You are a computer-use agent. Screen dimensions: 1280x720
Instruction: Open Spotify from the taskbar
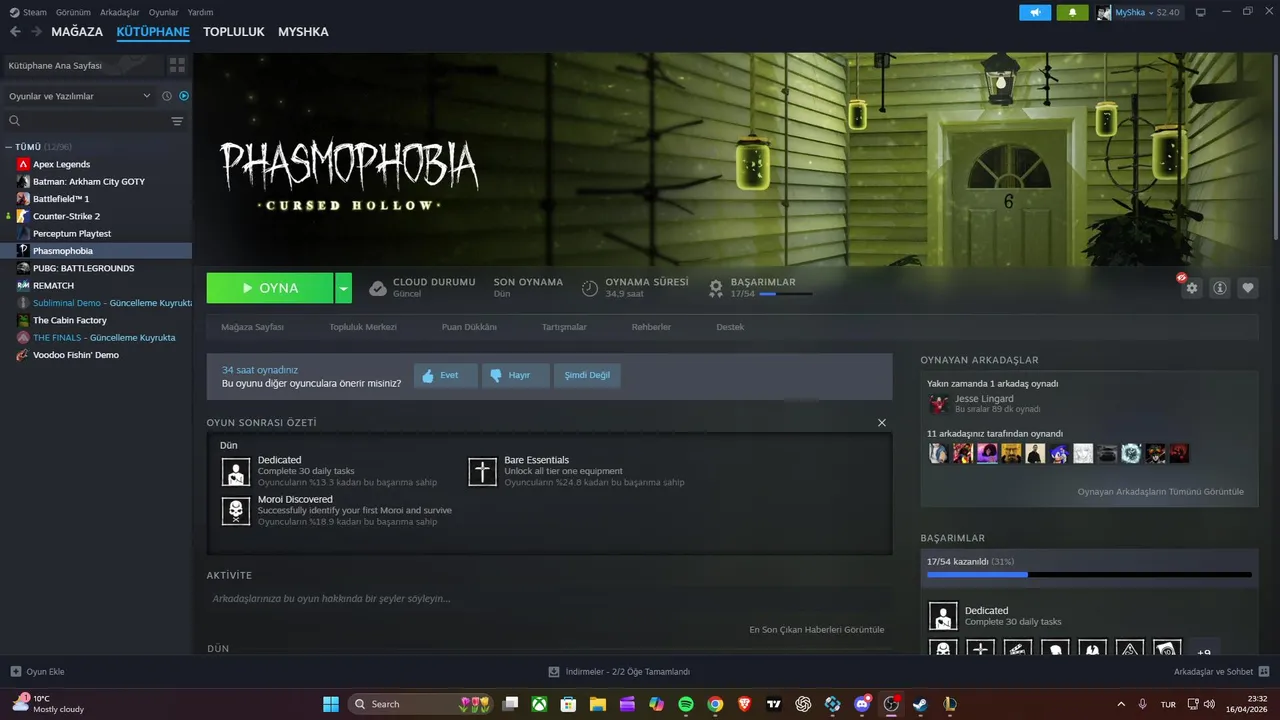686,704
